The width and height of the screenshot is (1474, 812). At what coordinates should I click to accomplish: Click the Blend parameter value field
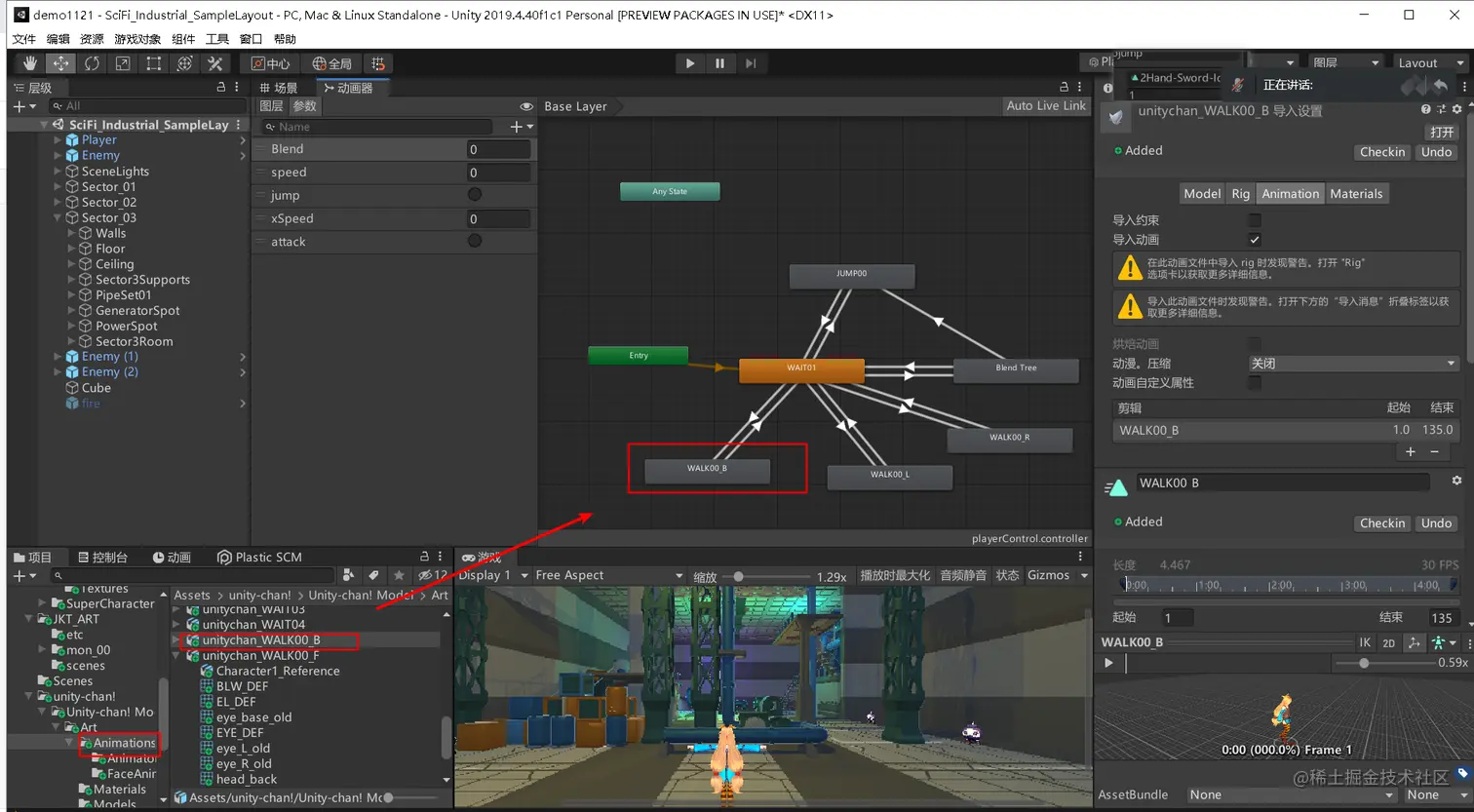click(499, 149)
